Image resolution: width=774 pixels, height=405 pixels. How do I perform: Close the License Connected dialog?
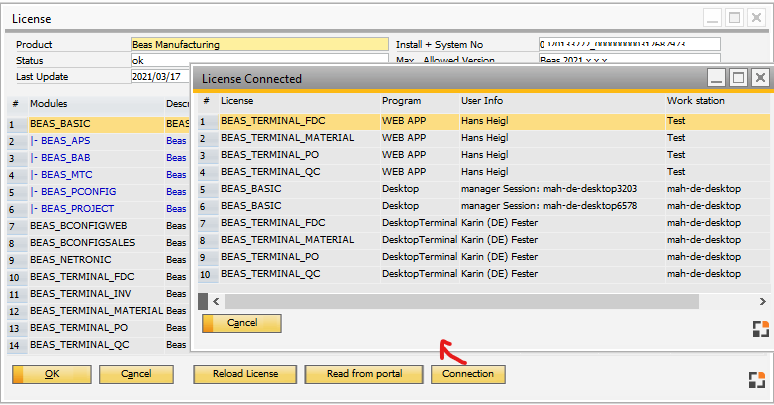coord(760,77)
